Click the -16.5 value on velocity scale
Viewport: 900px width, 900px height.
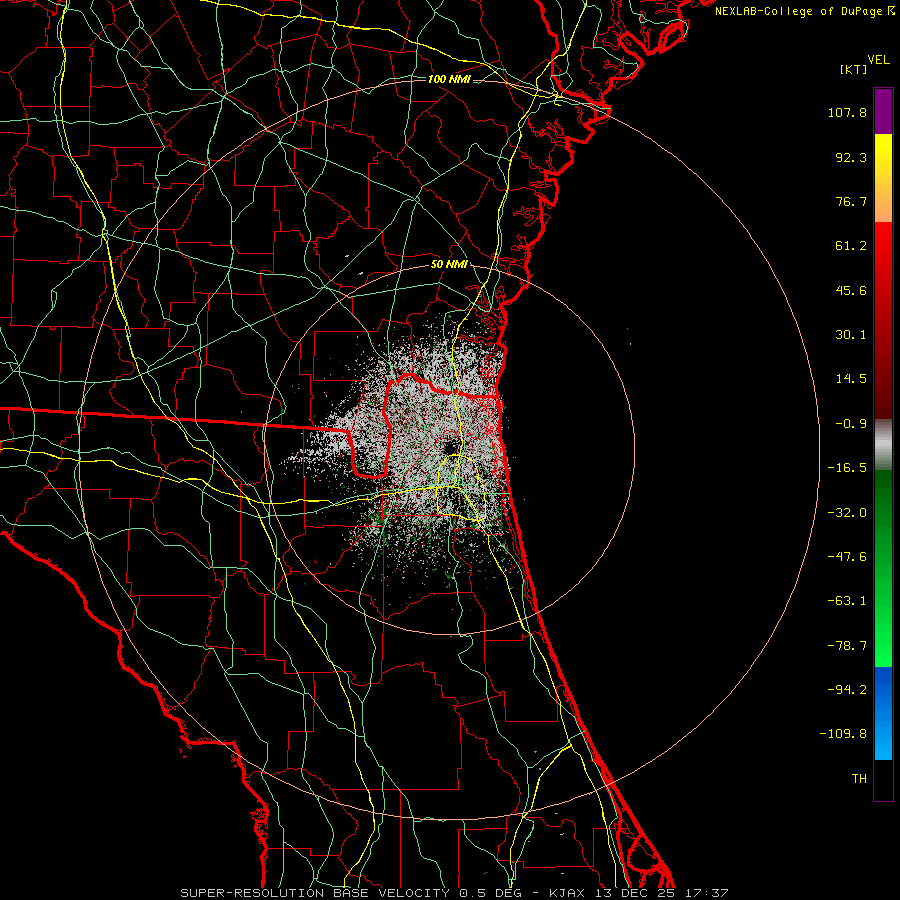[847, 468]
